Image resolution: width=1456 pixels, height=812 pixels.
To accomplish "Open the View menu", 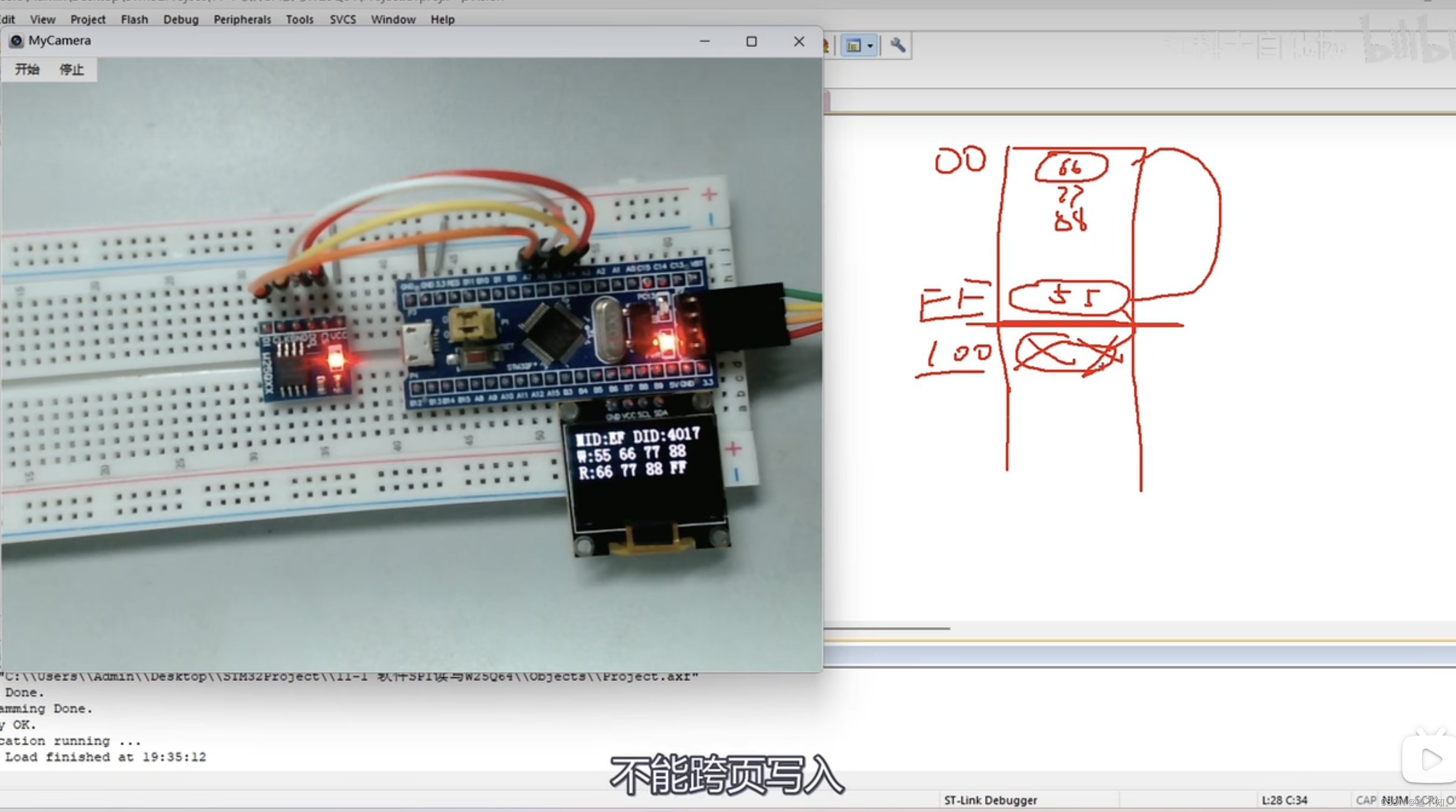I will pyautogui.click(x=43, y=19).
